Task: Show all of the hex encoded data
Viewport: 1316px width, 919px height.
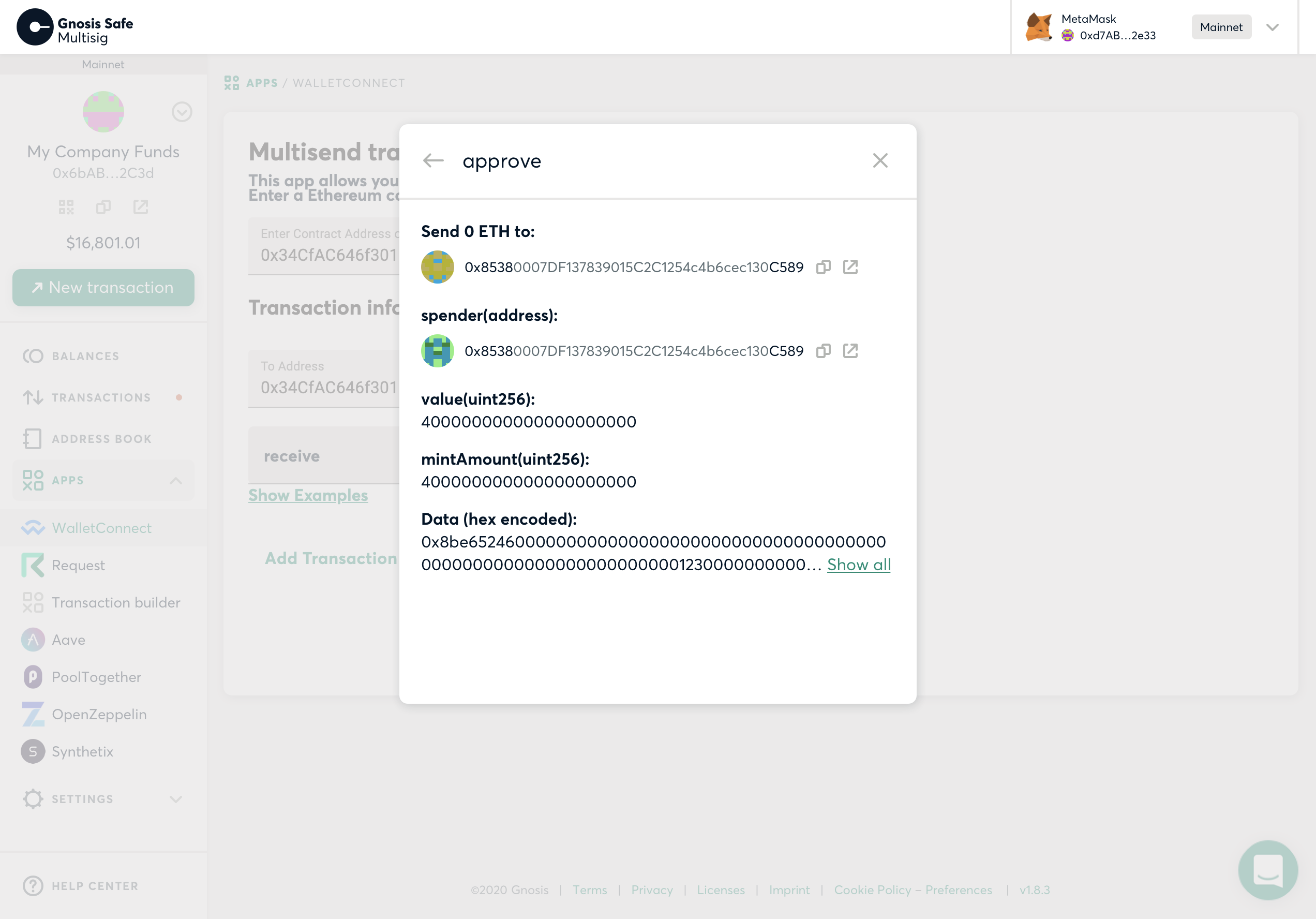Action: point(858,565)
